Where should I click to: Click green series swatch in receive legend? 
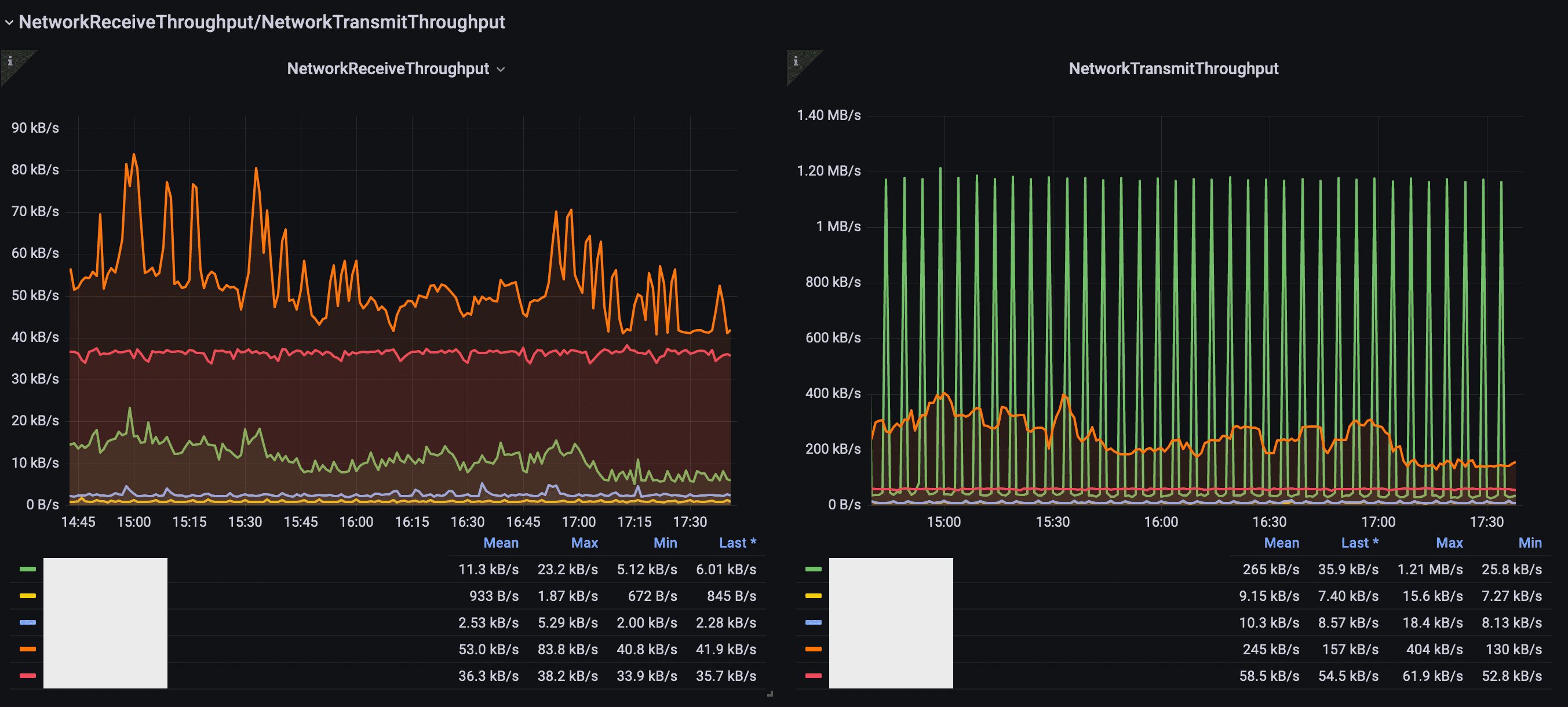click(27, 570)
